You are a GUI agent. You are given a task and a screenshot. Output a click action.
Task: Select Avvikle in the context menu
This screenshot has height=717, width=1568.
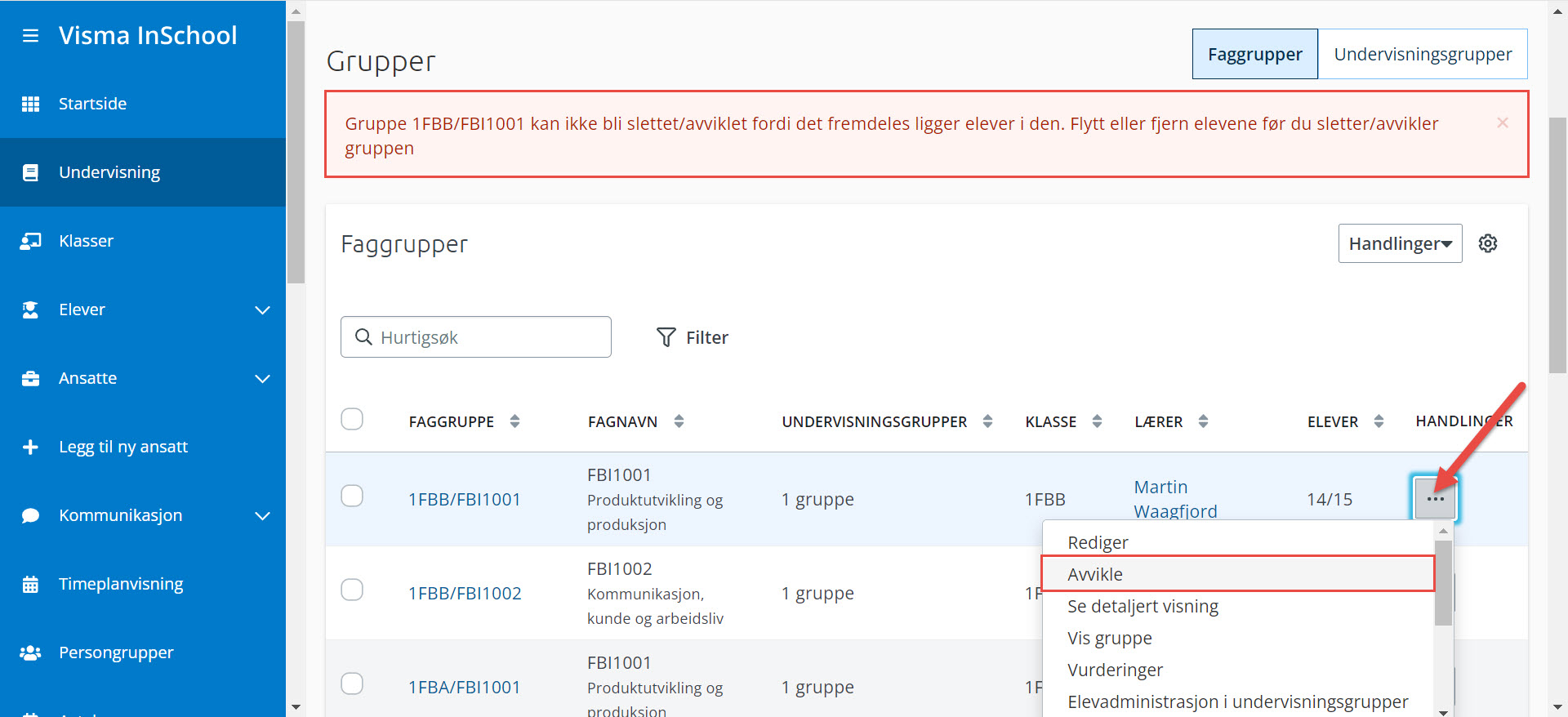coord(1238,574)
